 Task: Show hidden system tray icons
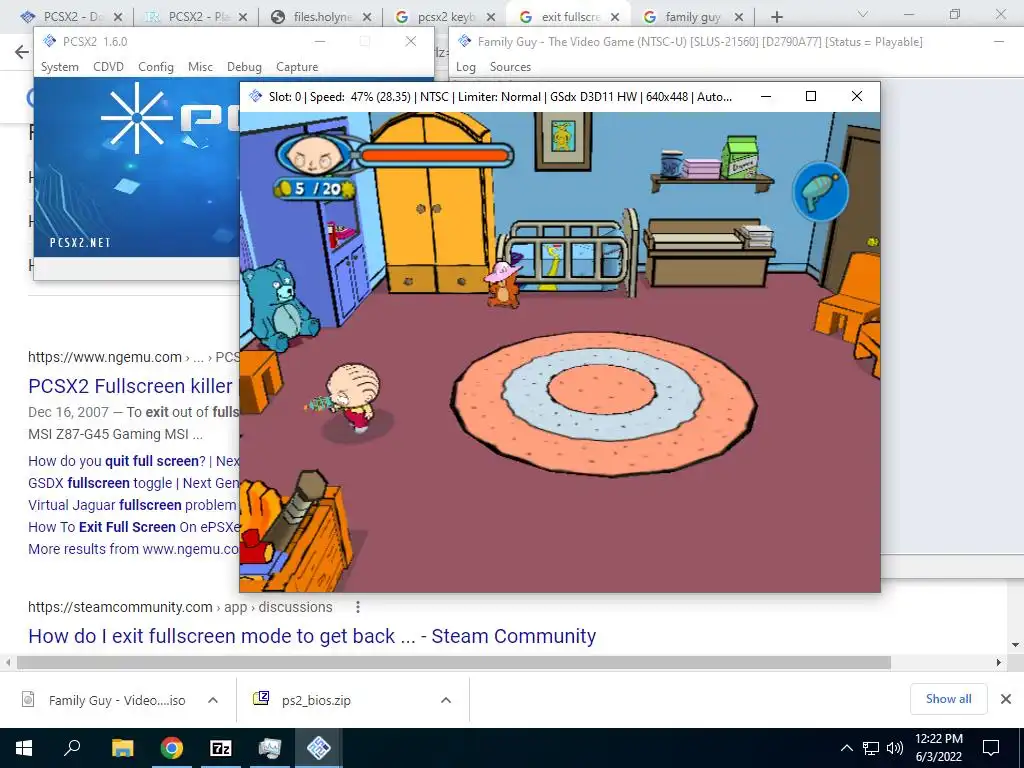[x=846, y=748]
